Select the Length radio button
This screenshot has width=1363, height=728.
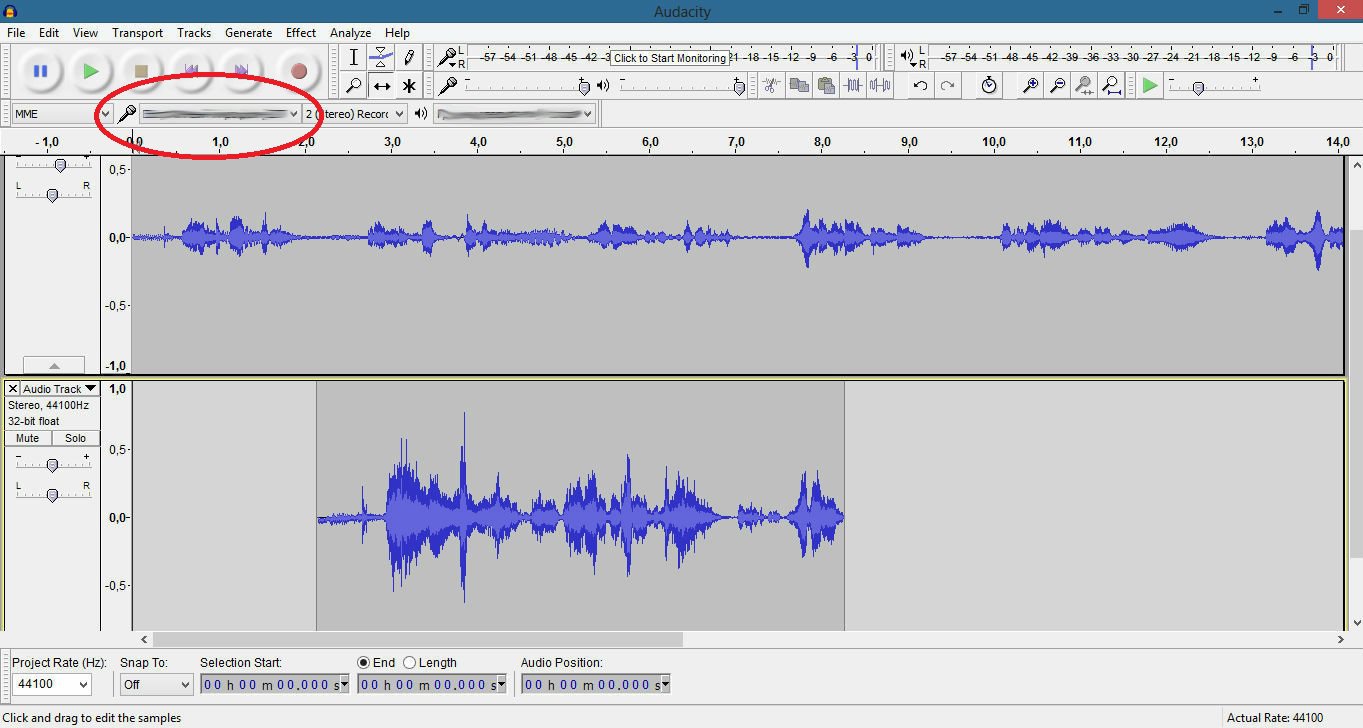pos(410,663)
